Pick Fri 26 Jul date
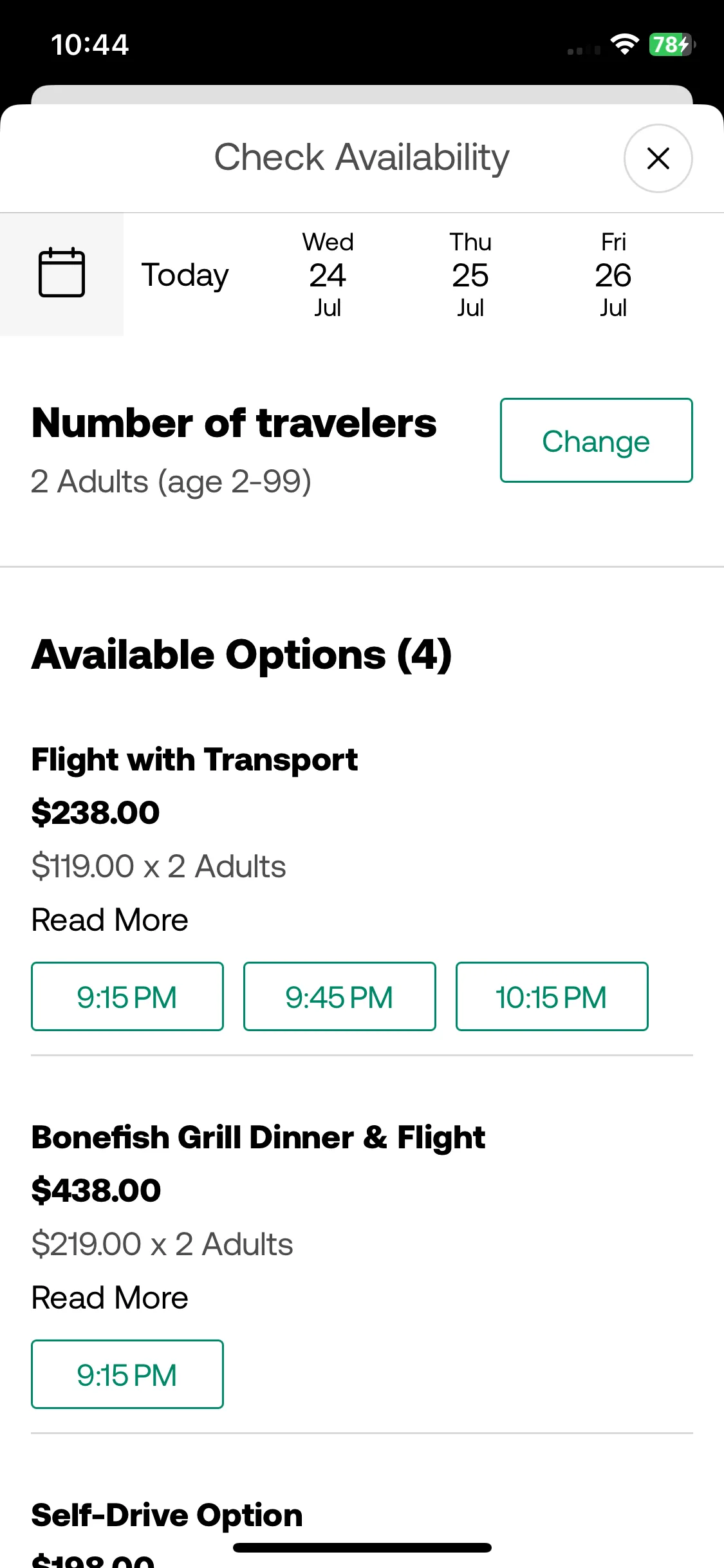Image resolution: width=724 pixels, height=1568 pixels. [x=613, y=275]
